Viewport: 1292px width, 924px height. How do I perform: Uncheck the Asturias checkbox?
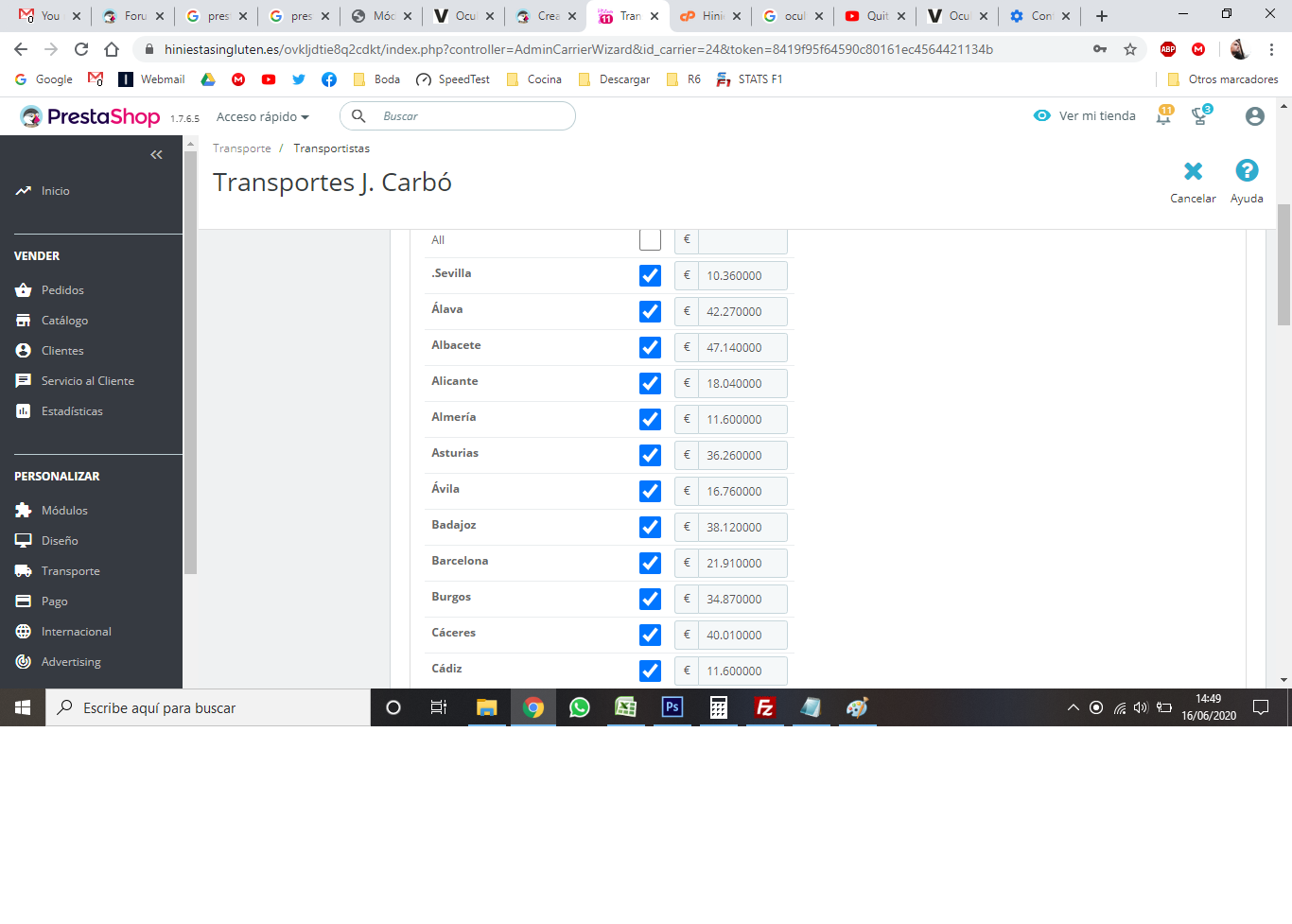650,455
